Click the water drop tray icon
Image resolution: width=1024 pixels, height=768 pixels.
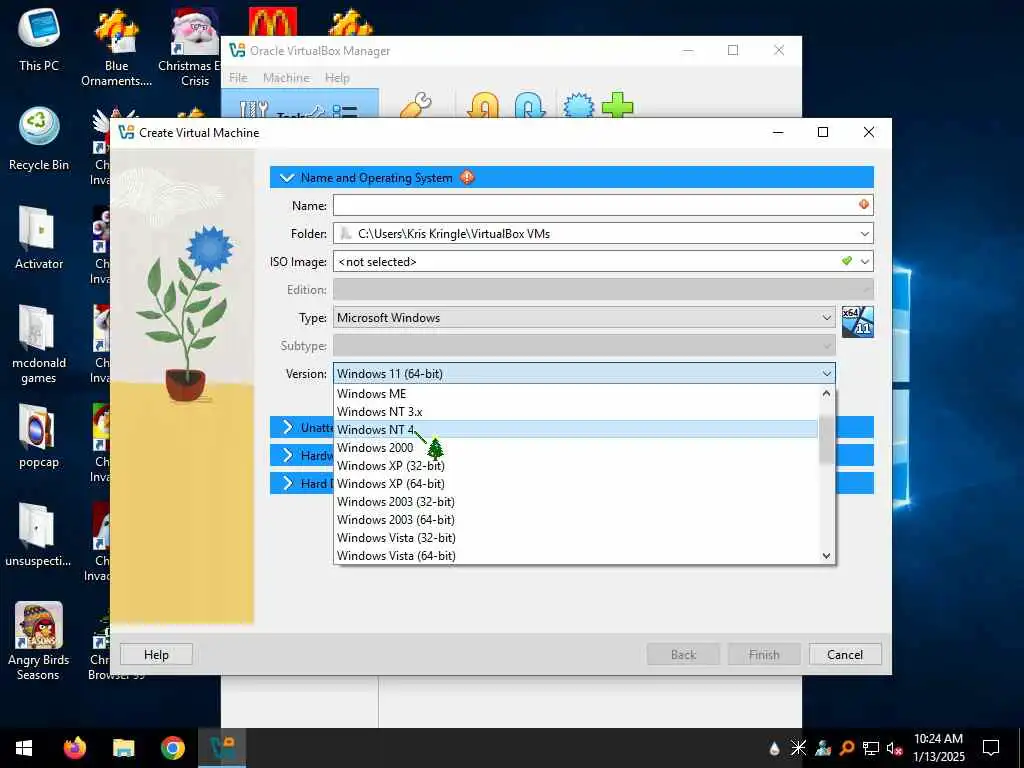click(774, 748)
